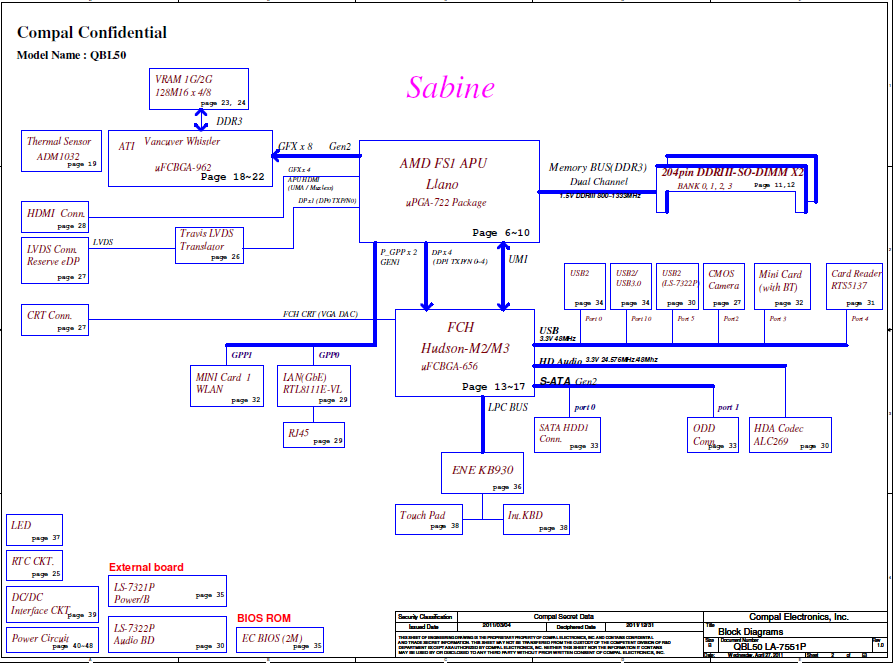894x665 pixels.
Task: Click the USB2/USB3.0 block
Action: click(631, 286)
